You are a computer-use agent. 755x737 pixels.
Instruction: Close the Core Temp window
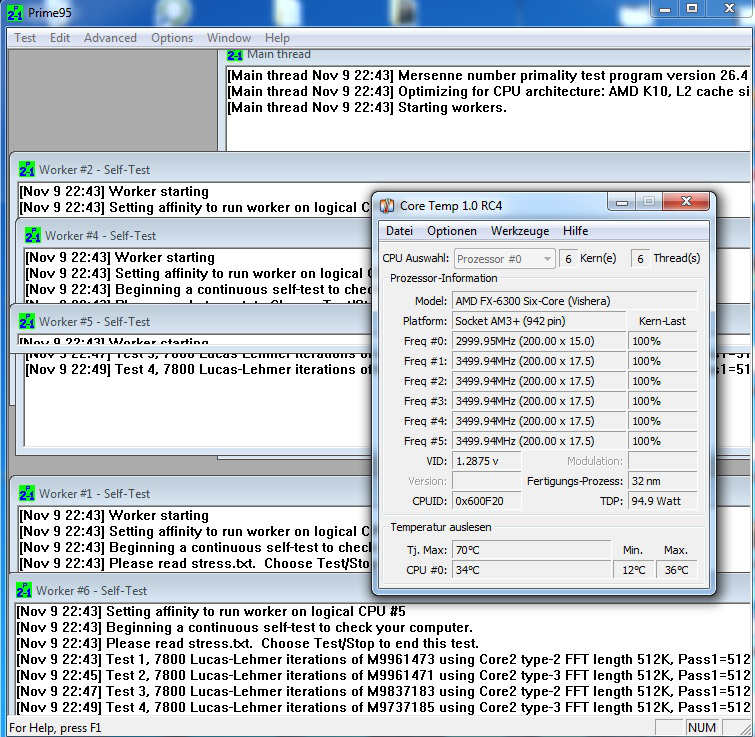coord(687,202)
